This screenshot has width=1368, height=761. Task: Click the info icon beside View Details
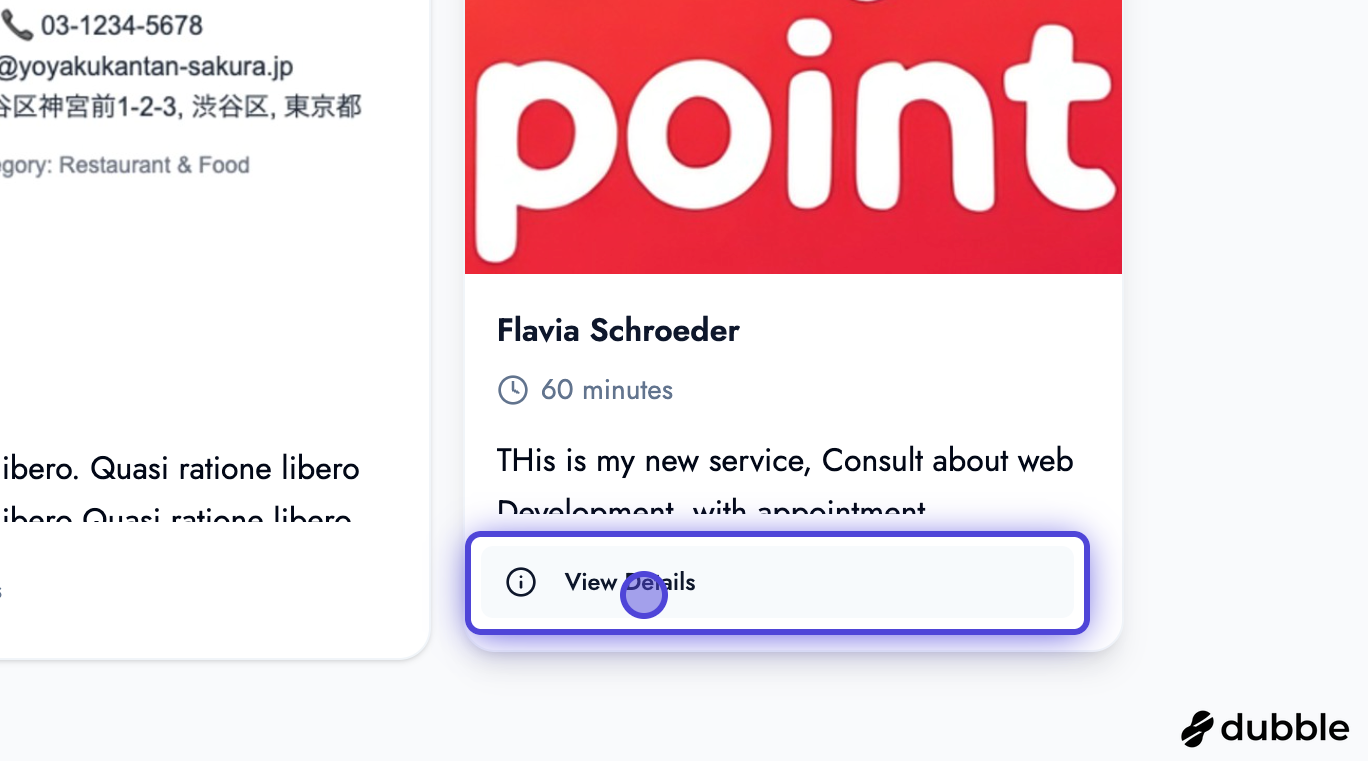coord(521,582)
